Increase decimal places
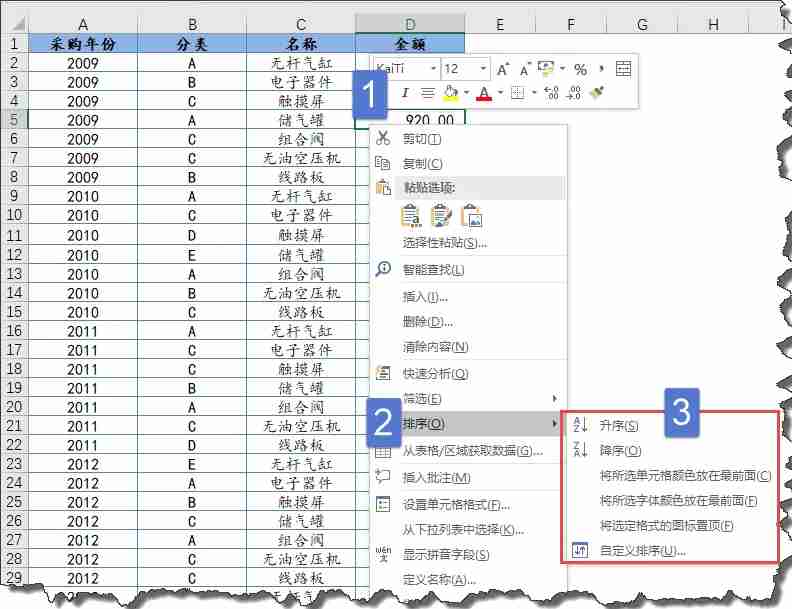792x609 pixels. (x=551, y=93)
